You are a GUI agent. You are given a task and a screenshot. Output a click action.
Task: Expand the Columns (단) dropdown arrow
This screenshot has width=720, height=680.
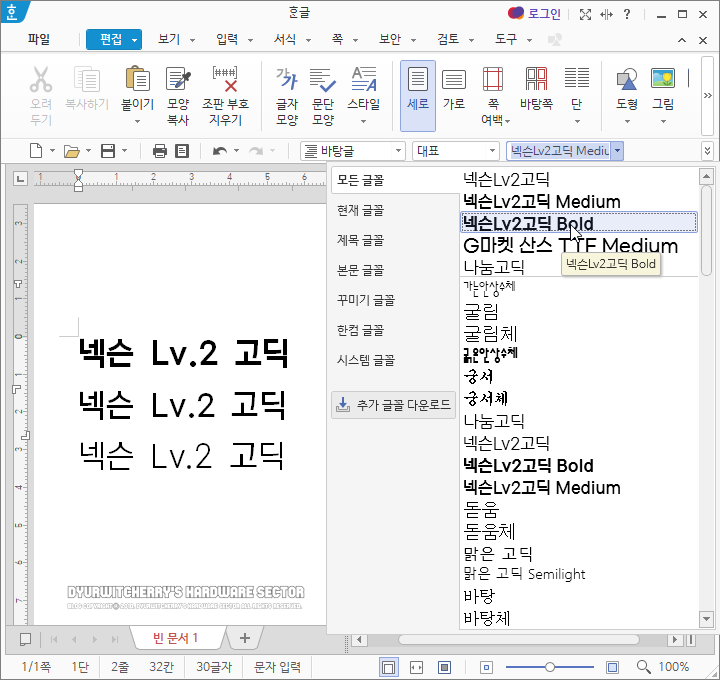pyautogui.click(x=577, y=122)
